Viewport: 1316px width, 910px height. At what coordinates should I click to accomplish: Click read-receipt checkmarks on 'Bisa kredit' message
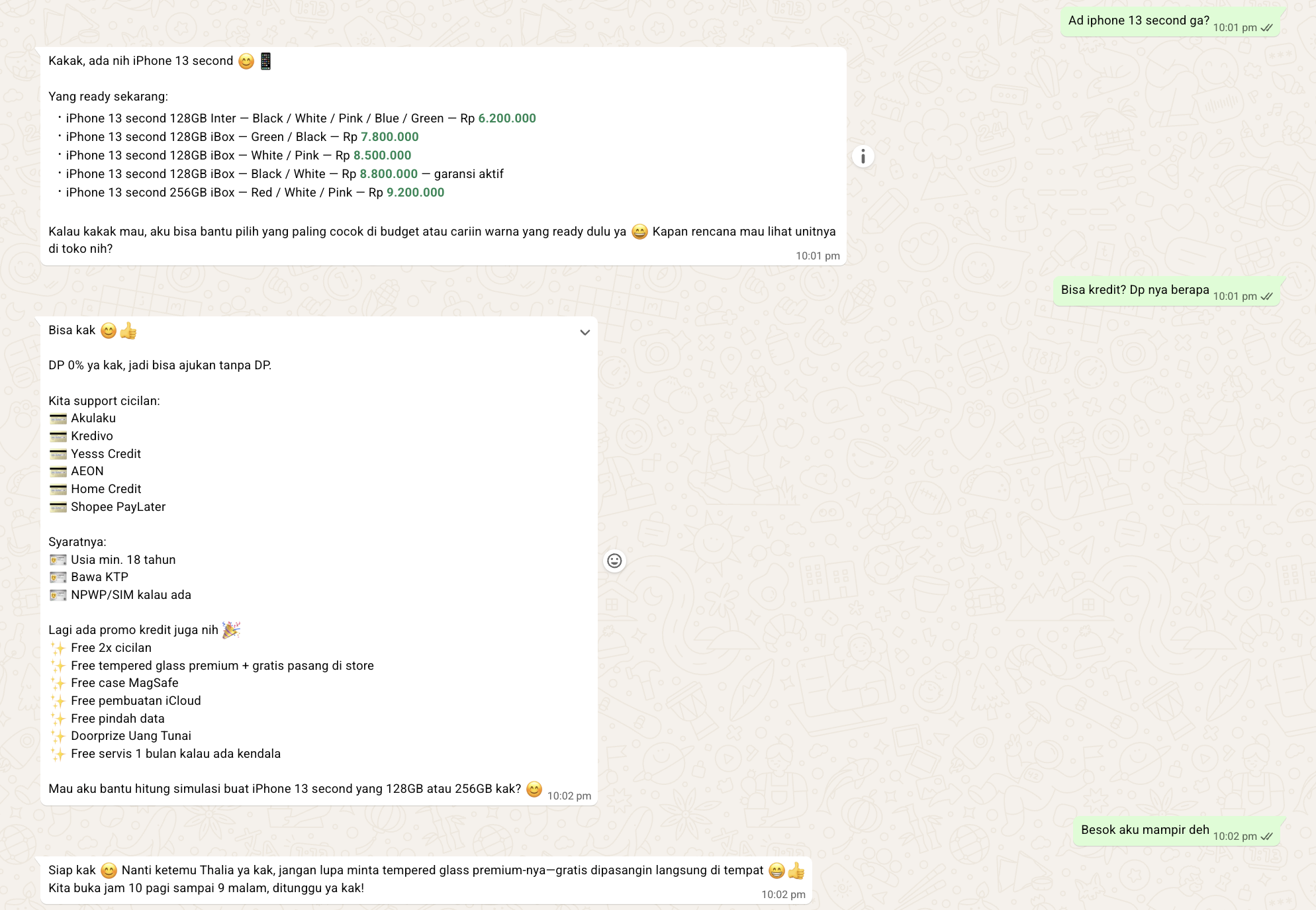[1266, 296]
